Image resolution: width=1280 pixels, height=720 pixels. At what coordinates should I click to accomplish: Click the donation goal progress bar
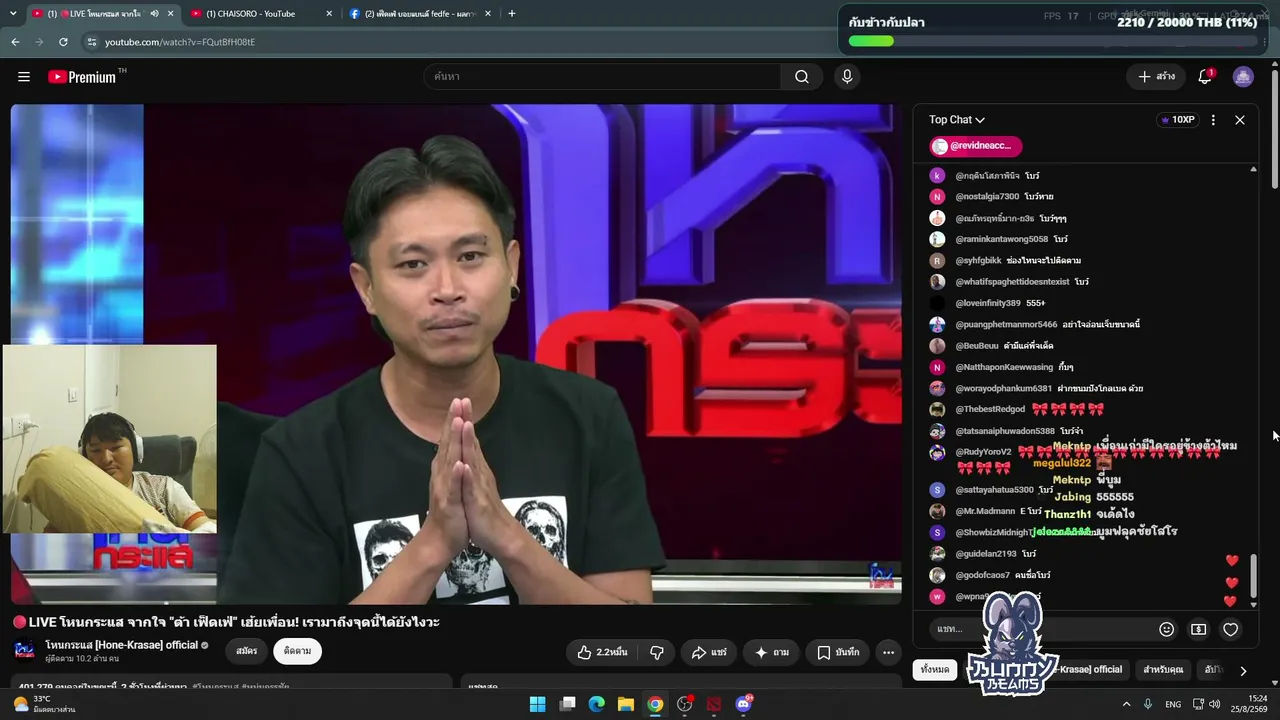click(1052, 41)
